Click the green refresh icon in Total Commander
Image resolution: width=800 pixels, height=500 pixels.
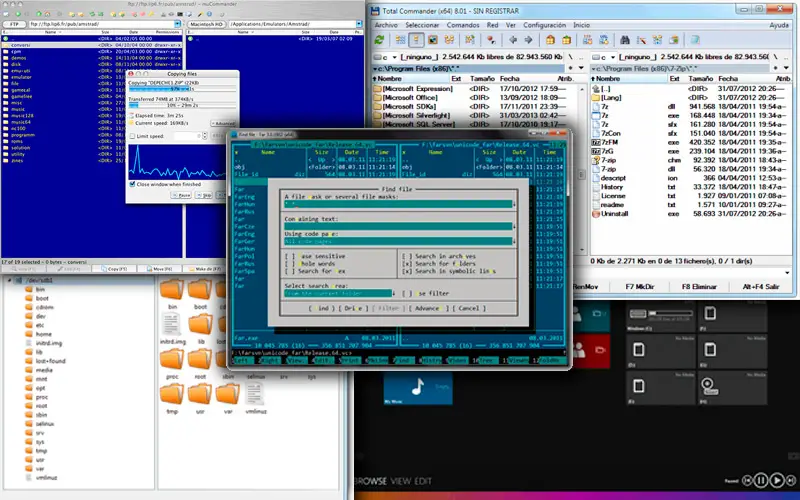tap(381, 40)
